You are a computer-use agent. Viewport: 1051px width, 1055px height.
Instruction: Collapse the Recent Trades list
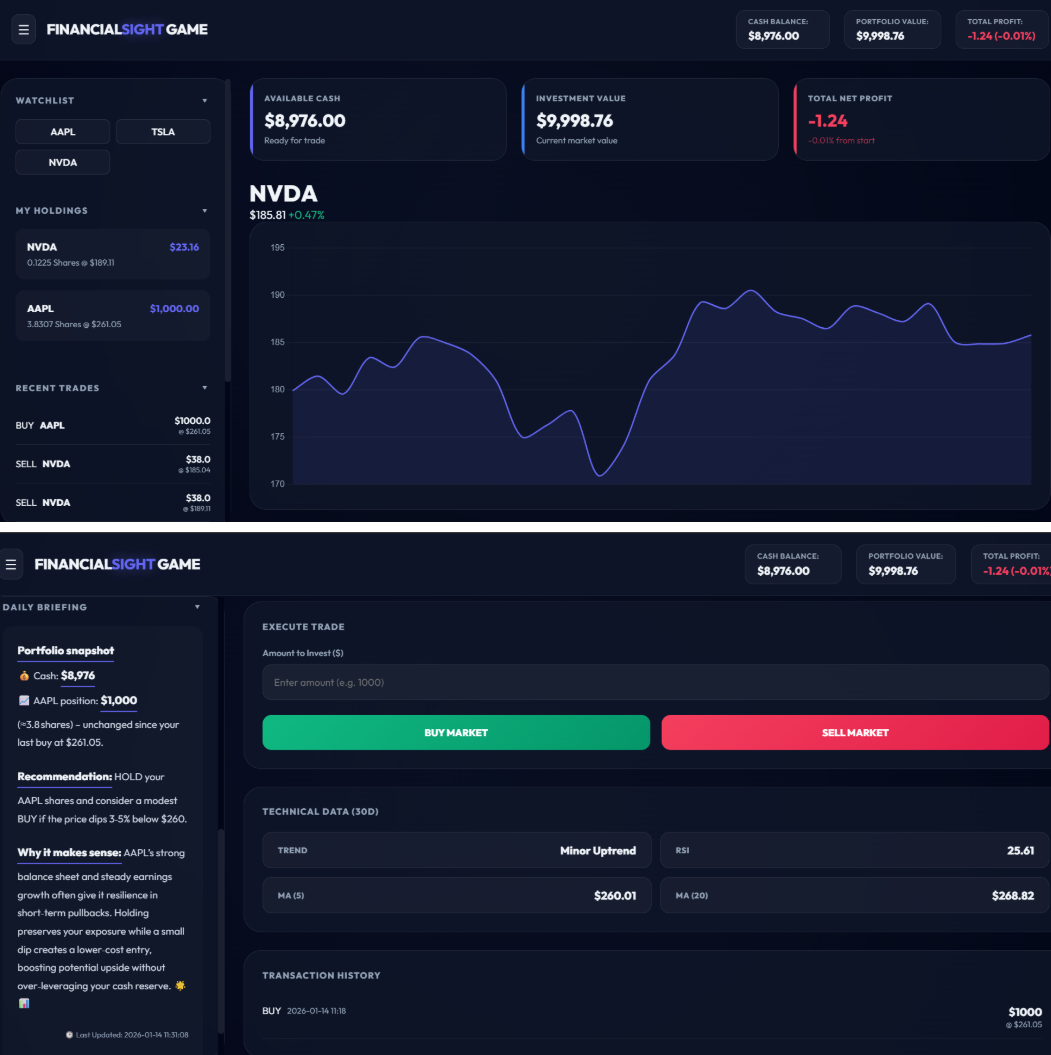(205, 388)
